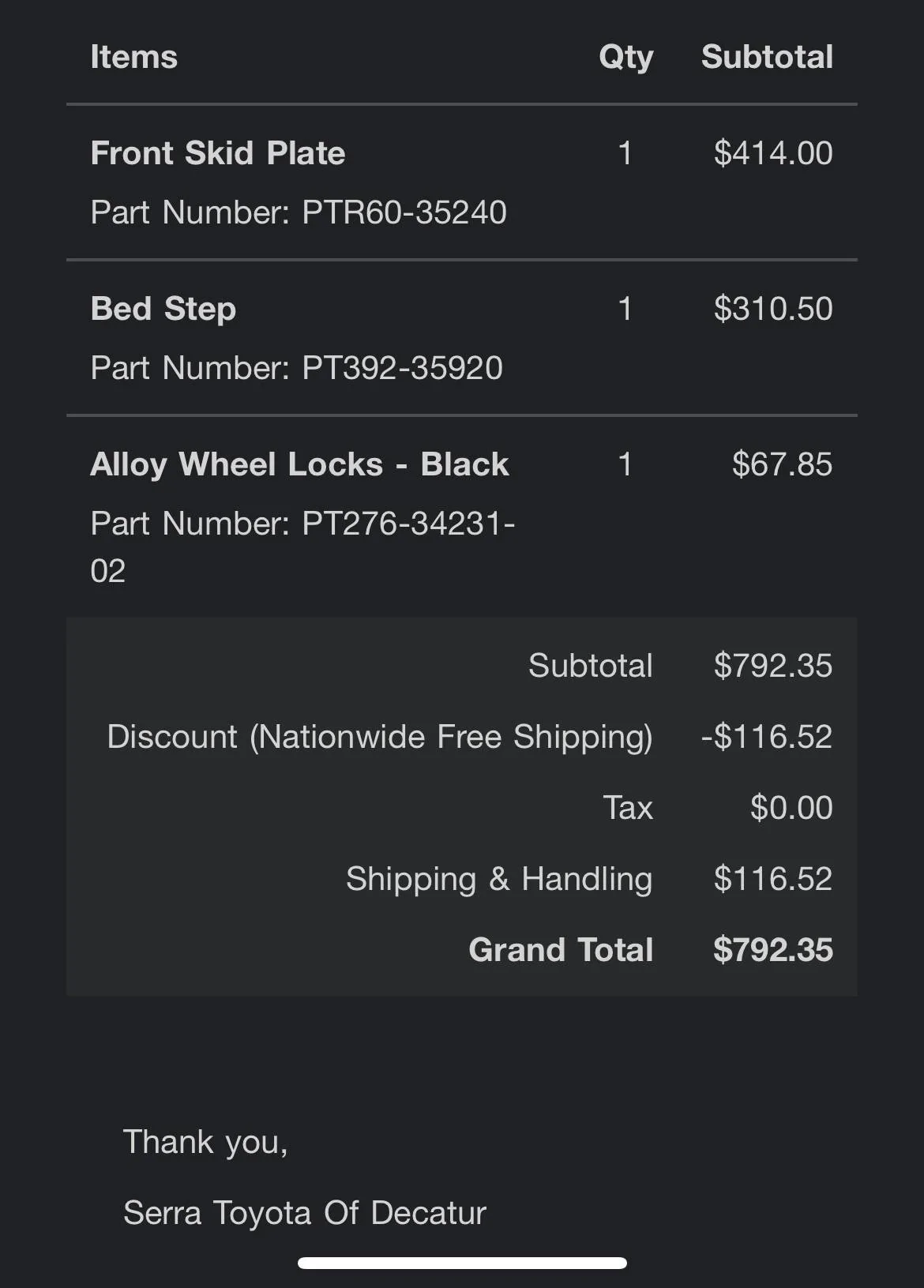Tap the $67.85 wheel locks price

(782, 464)
